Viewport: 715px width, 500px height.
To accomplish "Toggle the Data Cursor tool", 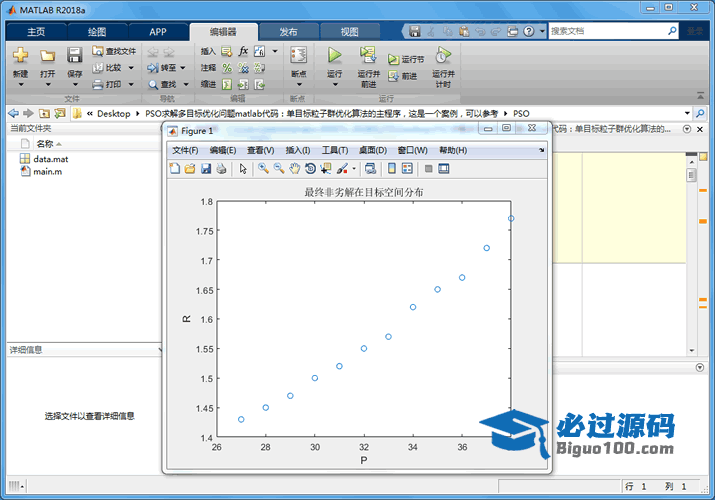I will 326,169.
